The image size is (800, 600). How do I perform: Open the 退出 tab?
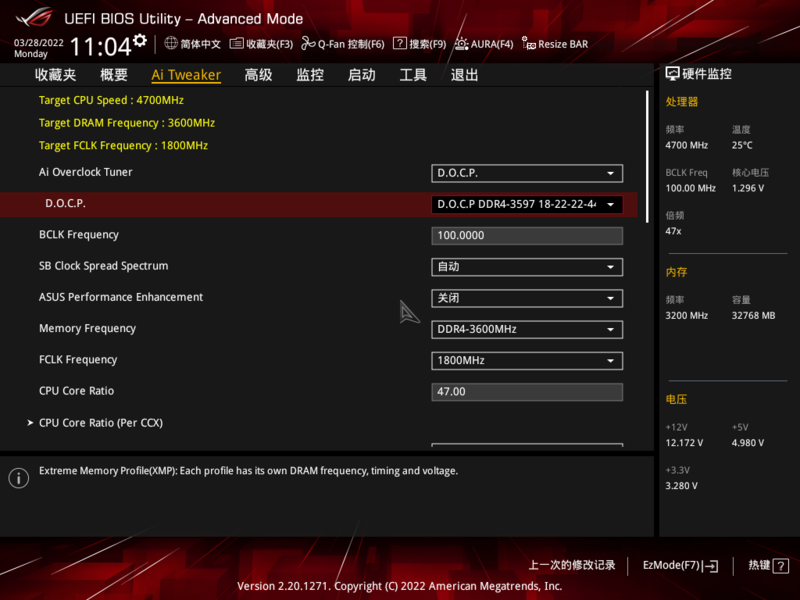(465, 75)
